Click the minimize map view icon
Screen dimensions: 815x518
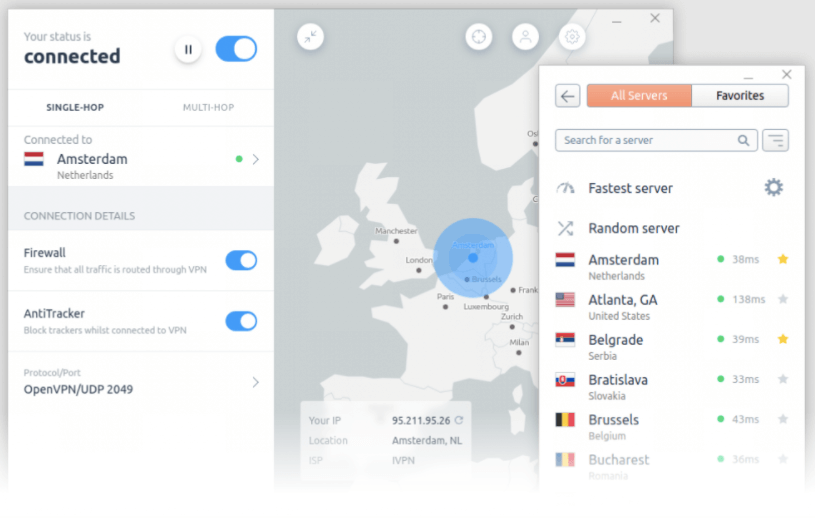[310, 37]
